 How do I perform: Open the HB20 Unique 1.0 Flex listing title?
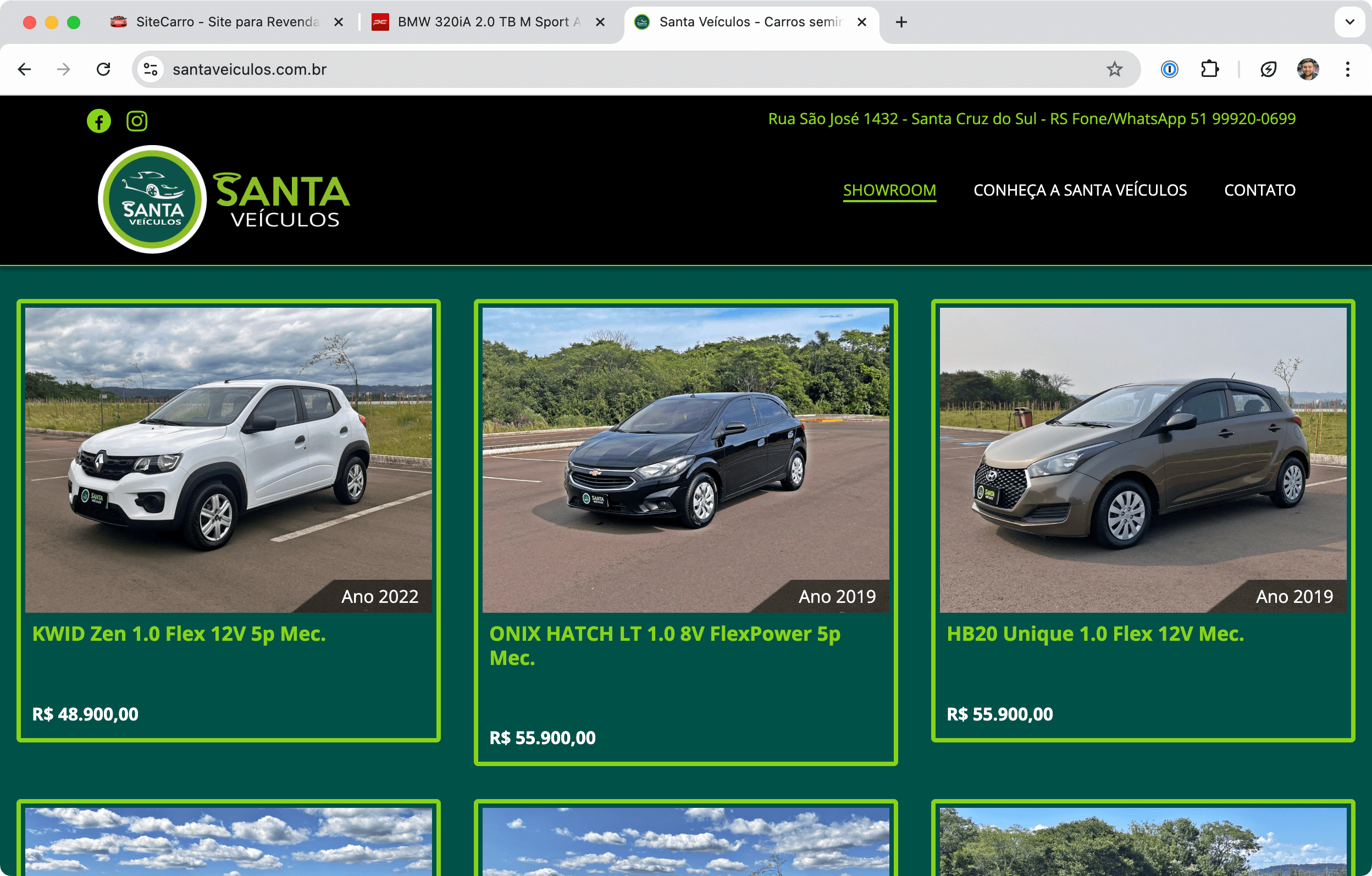click(1095, 634)
